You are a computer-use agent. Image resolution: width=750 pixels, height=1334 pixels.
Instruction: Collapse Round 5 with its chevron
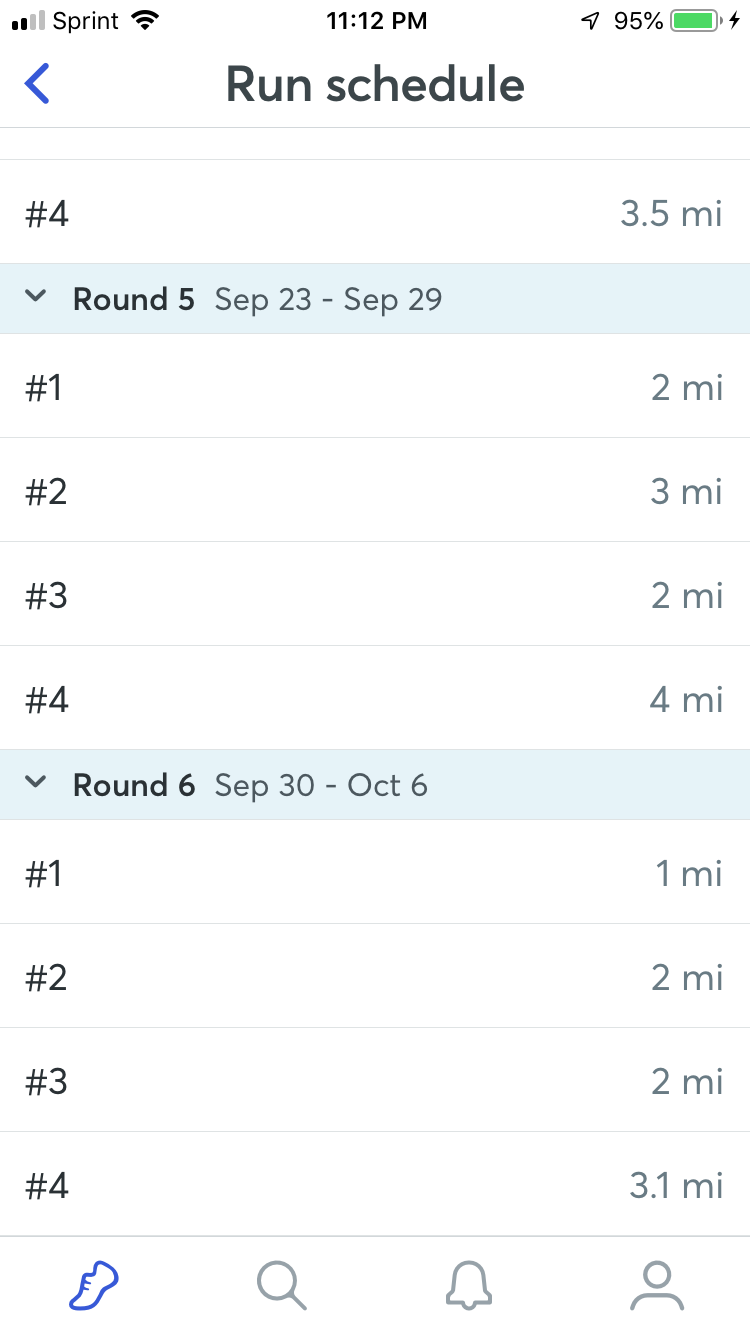(x=36, y=297)
